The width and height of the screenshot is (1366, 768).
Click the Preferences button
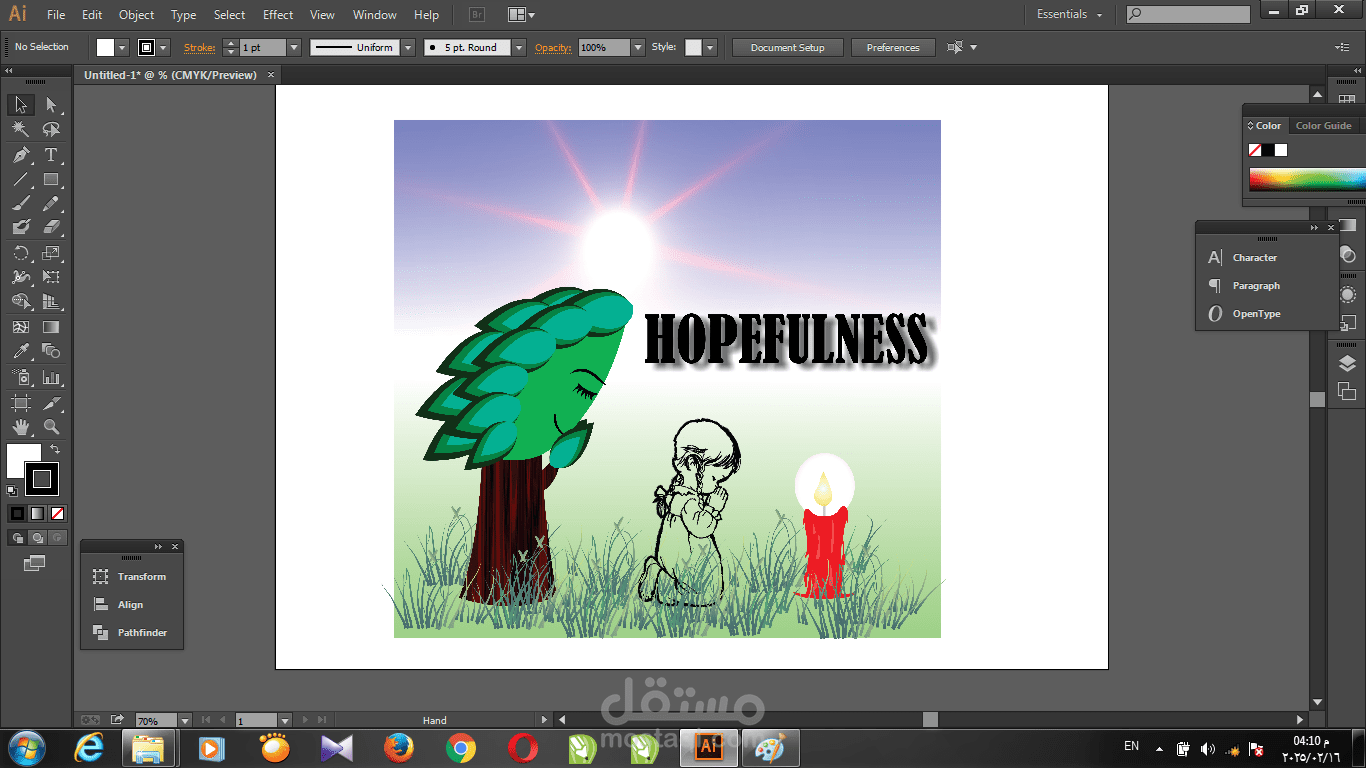893,47
